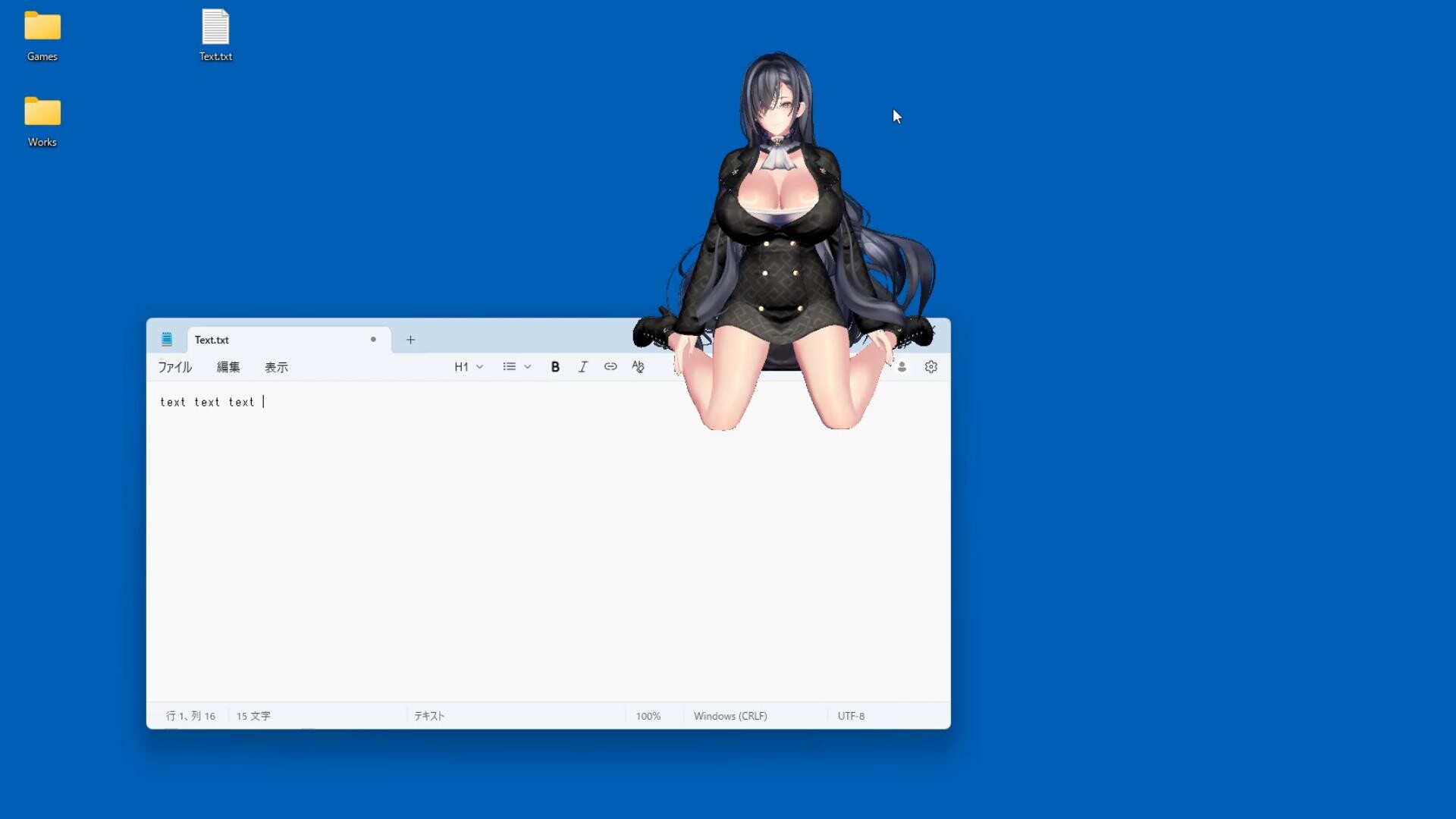Clear formatting with the erase-format icon
This screenshot has height=819, width=1456.
638,366
